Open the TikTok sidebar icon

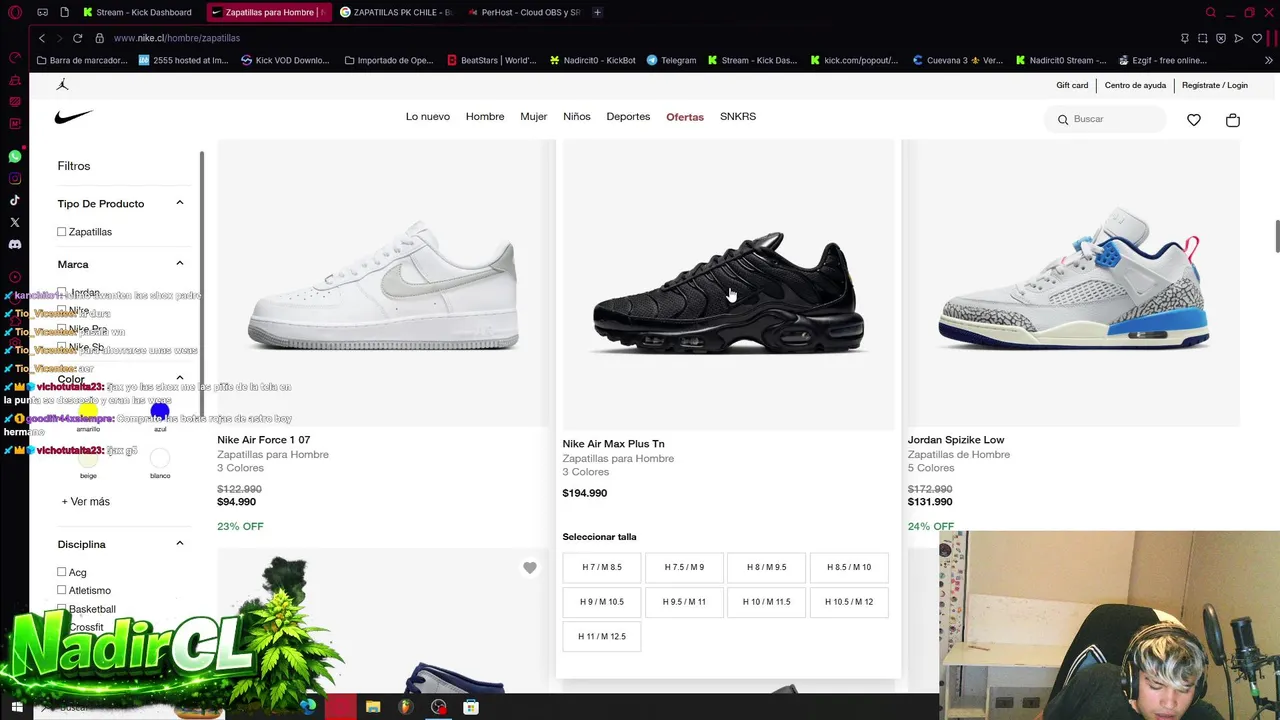tap(15, 201)
